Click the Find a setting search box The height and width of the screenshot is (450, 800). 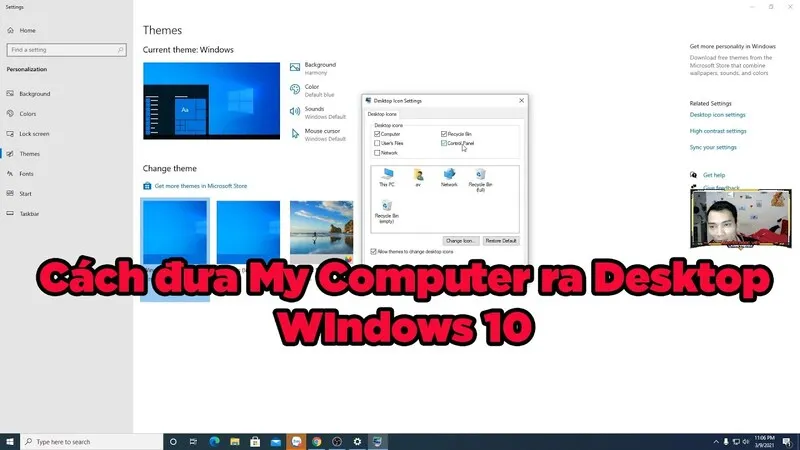coord(66,50)
